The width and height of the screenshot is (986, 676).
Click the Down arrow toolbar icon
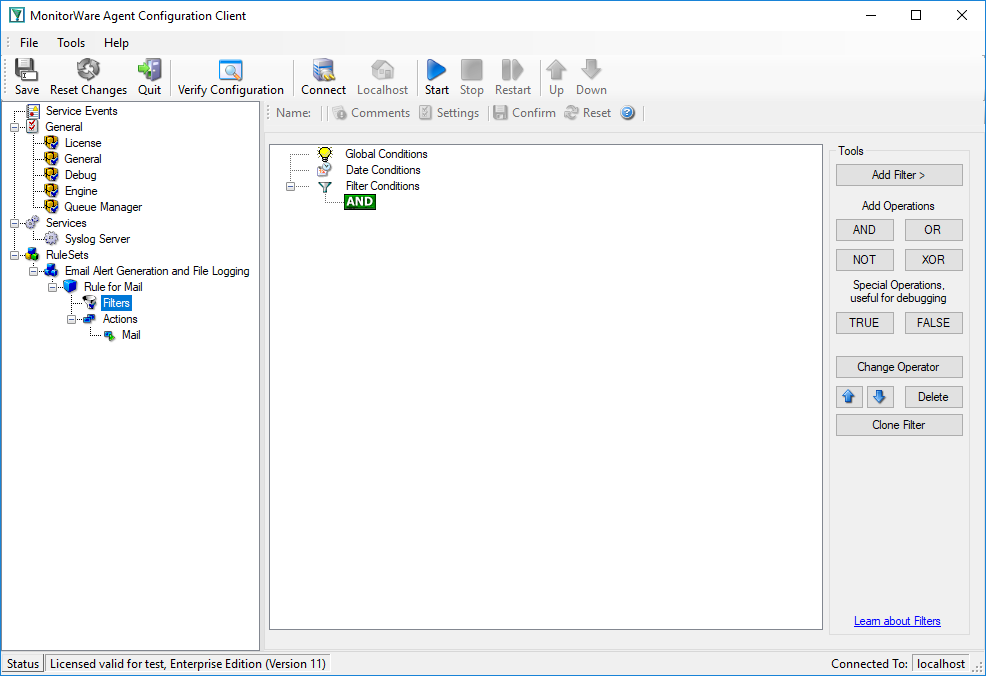591,70
